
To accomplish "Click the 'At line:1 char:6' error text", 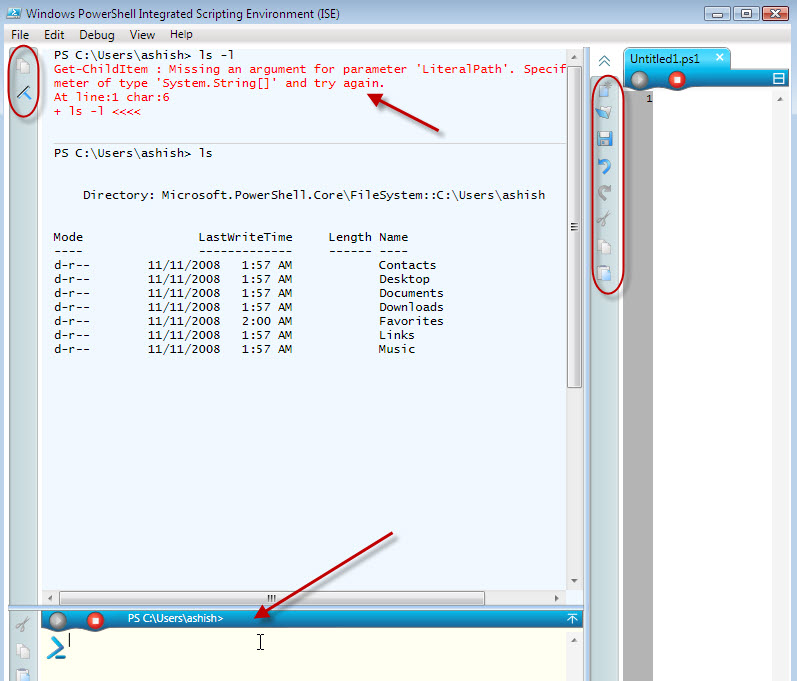I will pyautogui.click(x=111, y=97).
